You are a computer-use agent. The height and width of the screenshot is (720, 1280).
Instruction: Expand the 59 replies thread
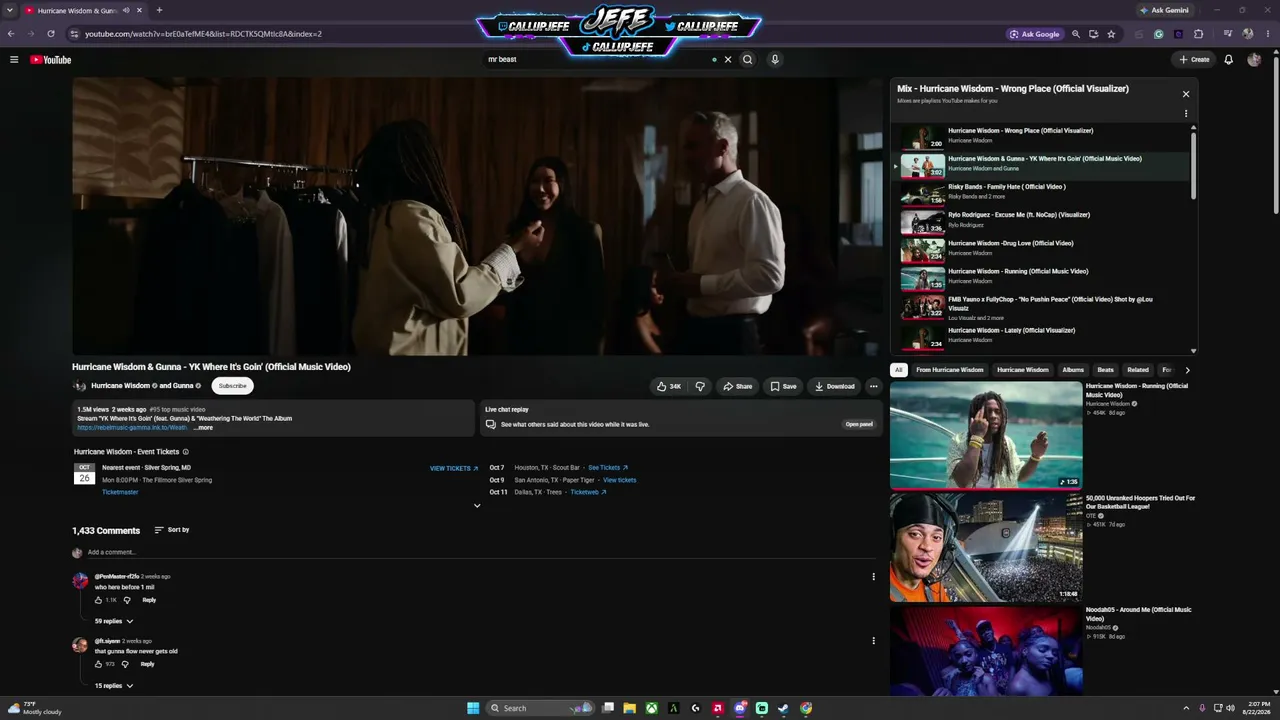pos(114,621)
